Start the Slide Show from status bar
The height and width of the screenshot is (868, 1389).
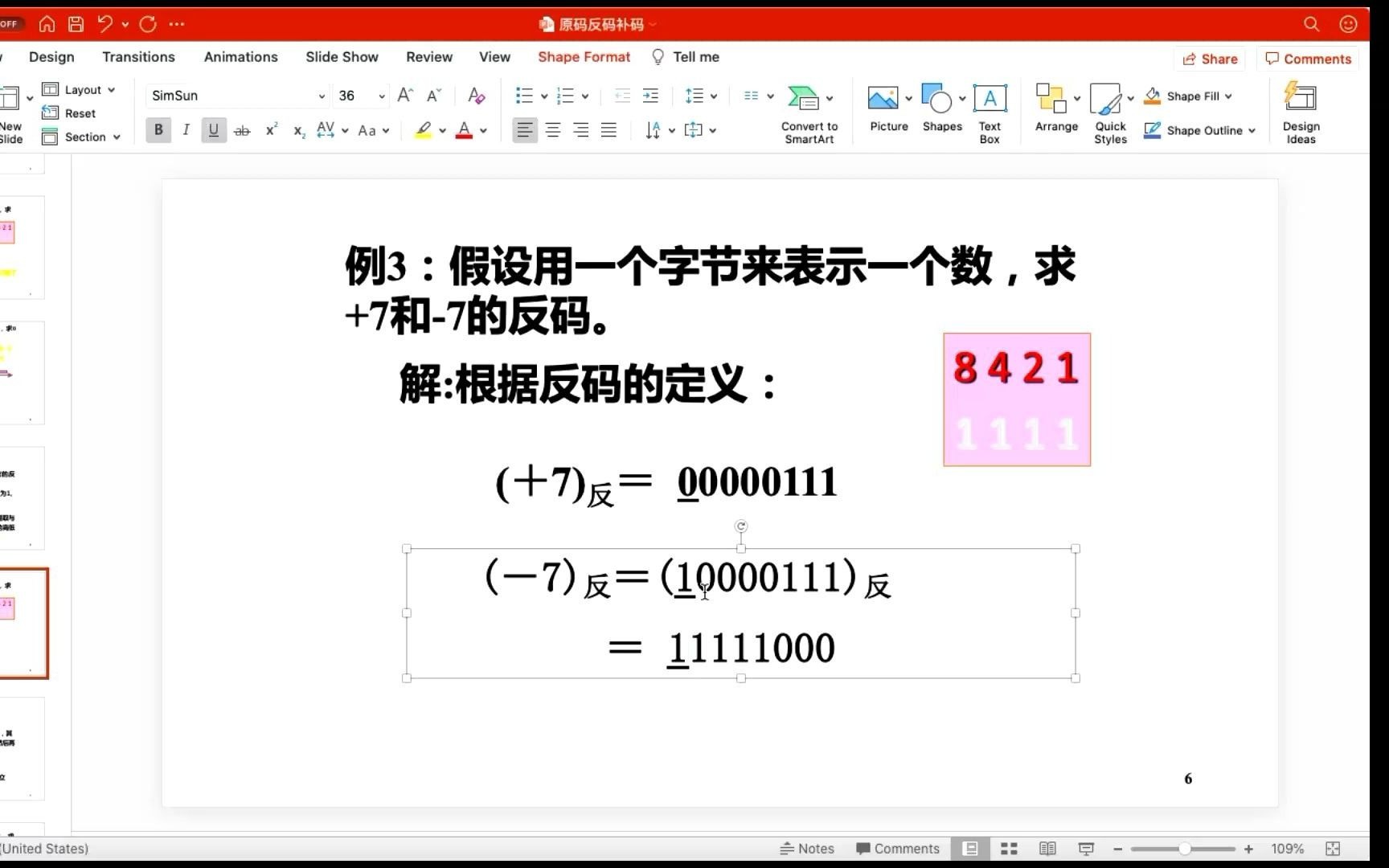click(1087, 848)
